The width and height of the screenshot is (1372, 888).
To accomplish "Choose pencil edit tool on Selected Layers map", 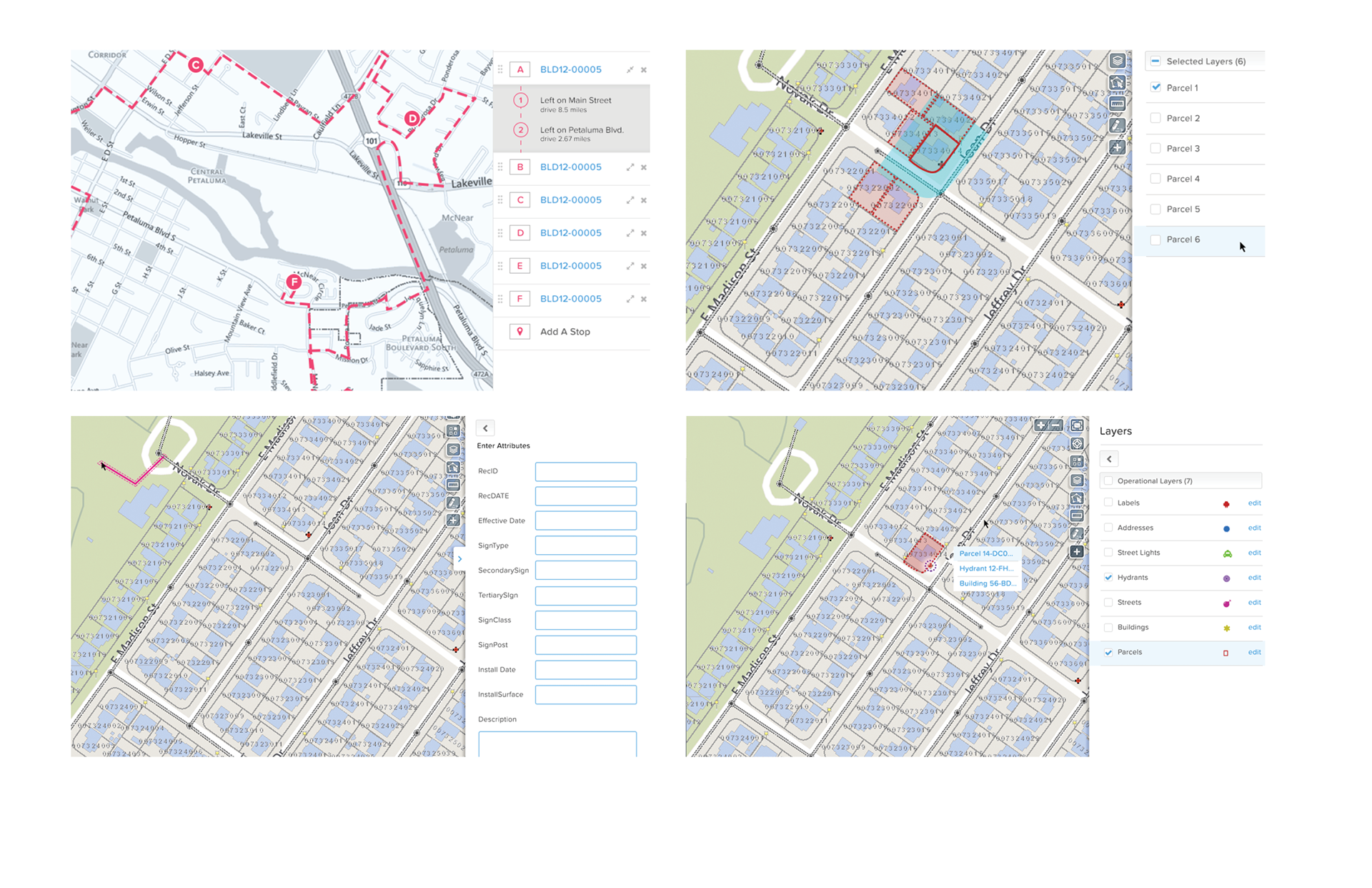I will 1117,126.
